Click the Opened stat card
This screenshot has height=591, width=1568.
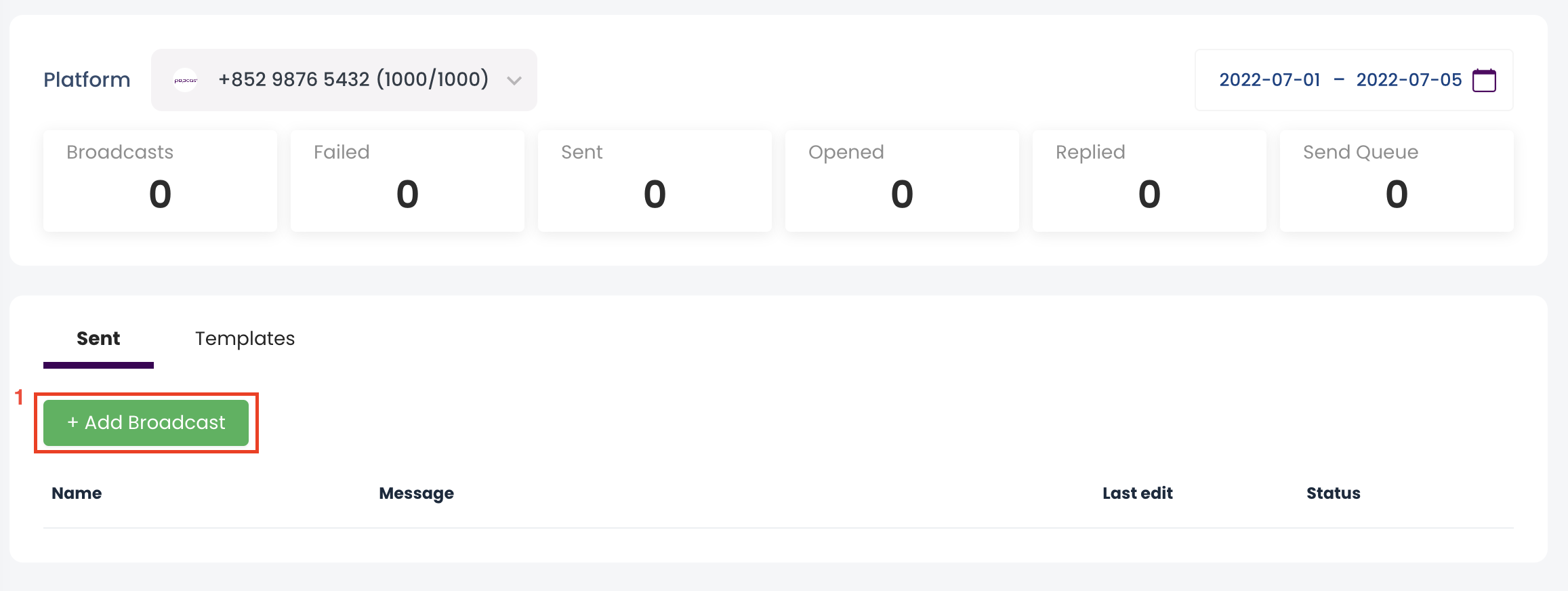click(902, 180)
